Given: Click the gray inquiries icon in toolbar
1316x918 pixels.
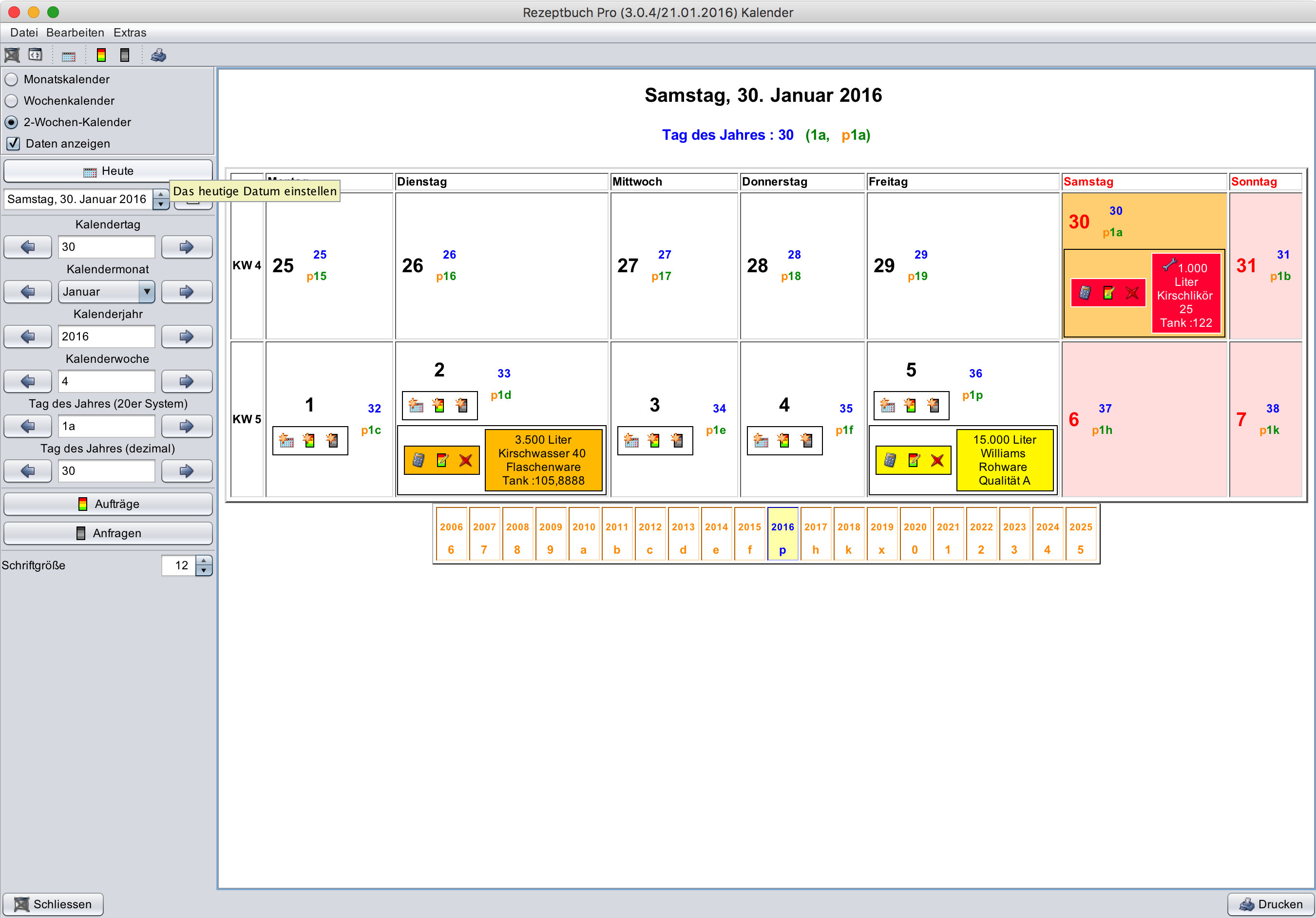Looking at the screenshot, I should point(124,56).
